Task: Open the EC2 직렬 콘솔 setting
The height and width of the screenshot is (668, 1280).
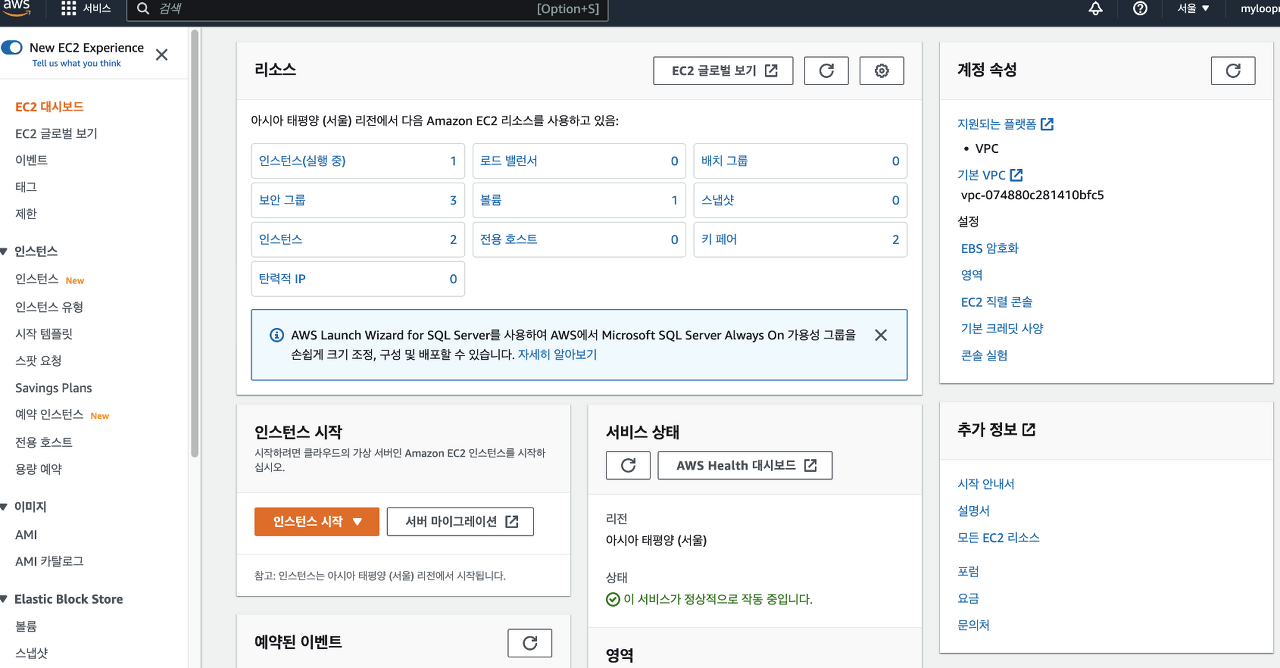Action: pyautogui.click(x=997, y=302)
